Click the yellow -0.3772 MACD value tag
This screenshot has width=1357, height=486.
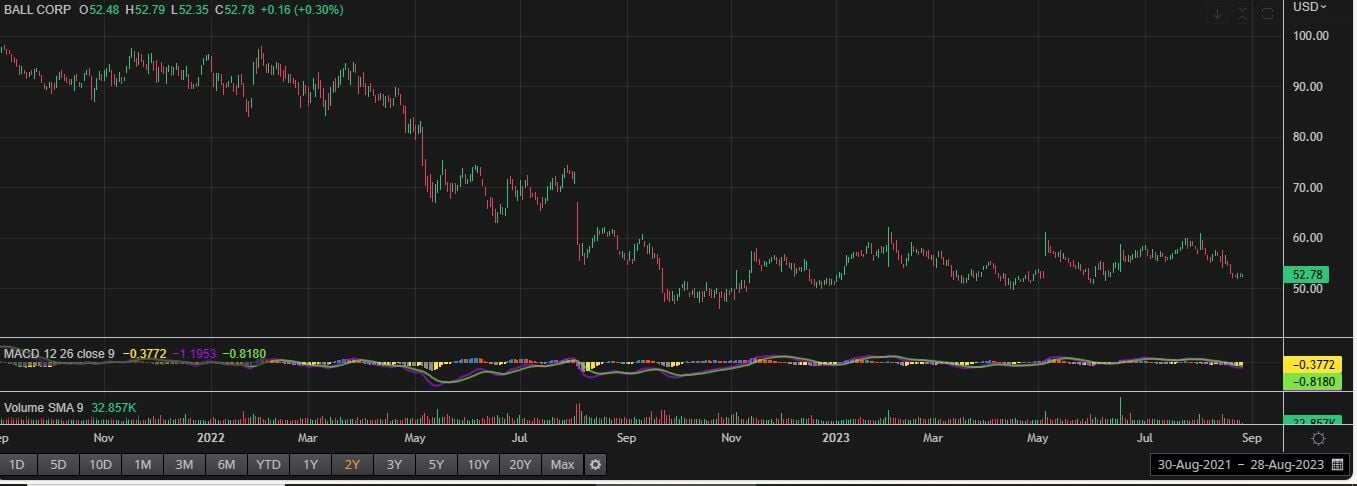point(1312,365)
